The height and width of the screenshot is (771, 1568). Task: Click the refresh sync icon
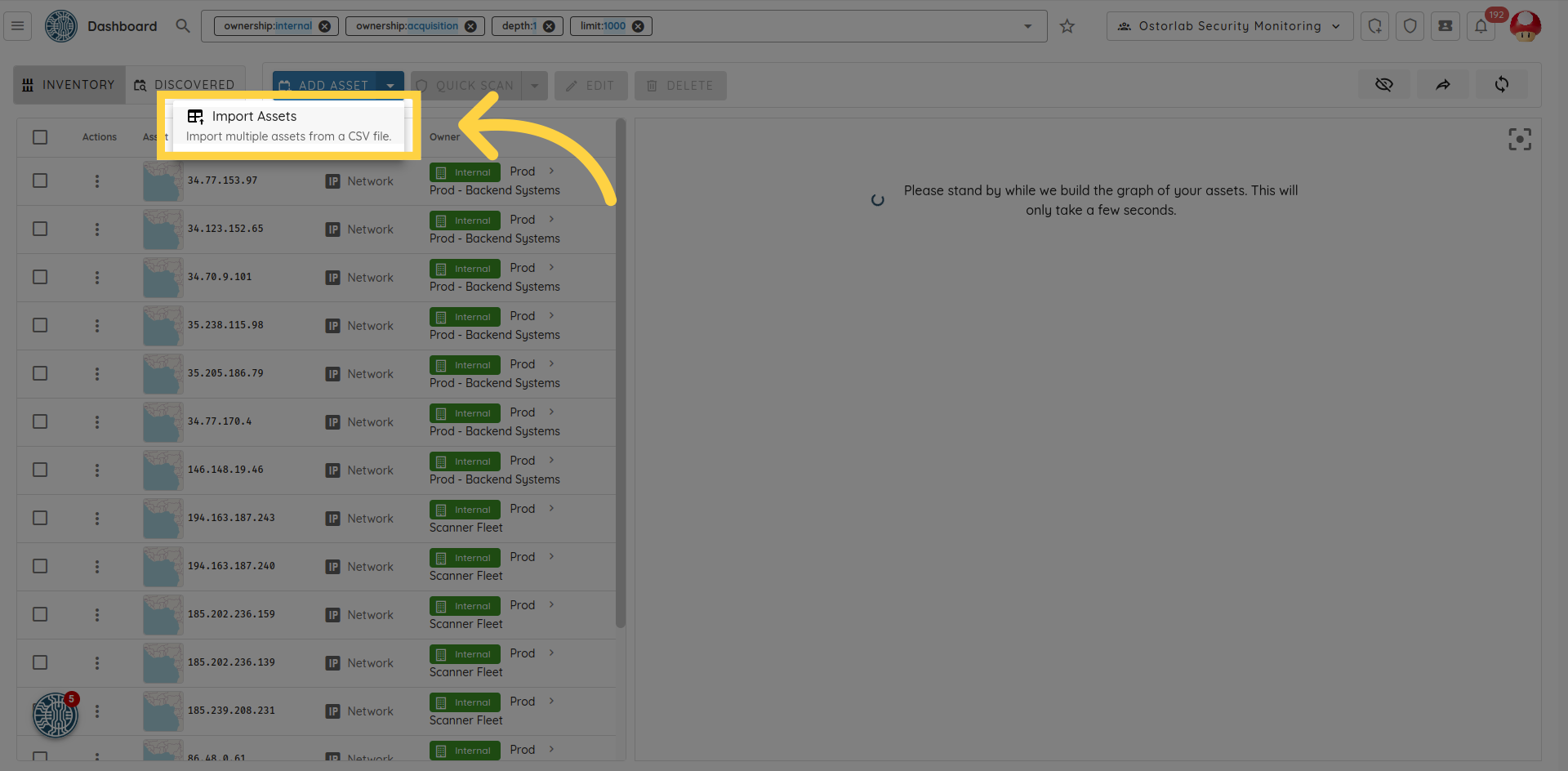pyautogui.click(x=1501, y=85)
